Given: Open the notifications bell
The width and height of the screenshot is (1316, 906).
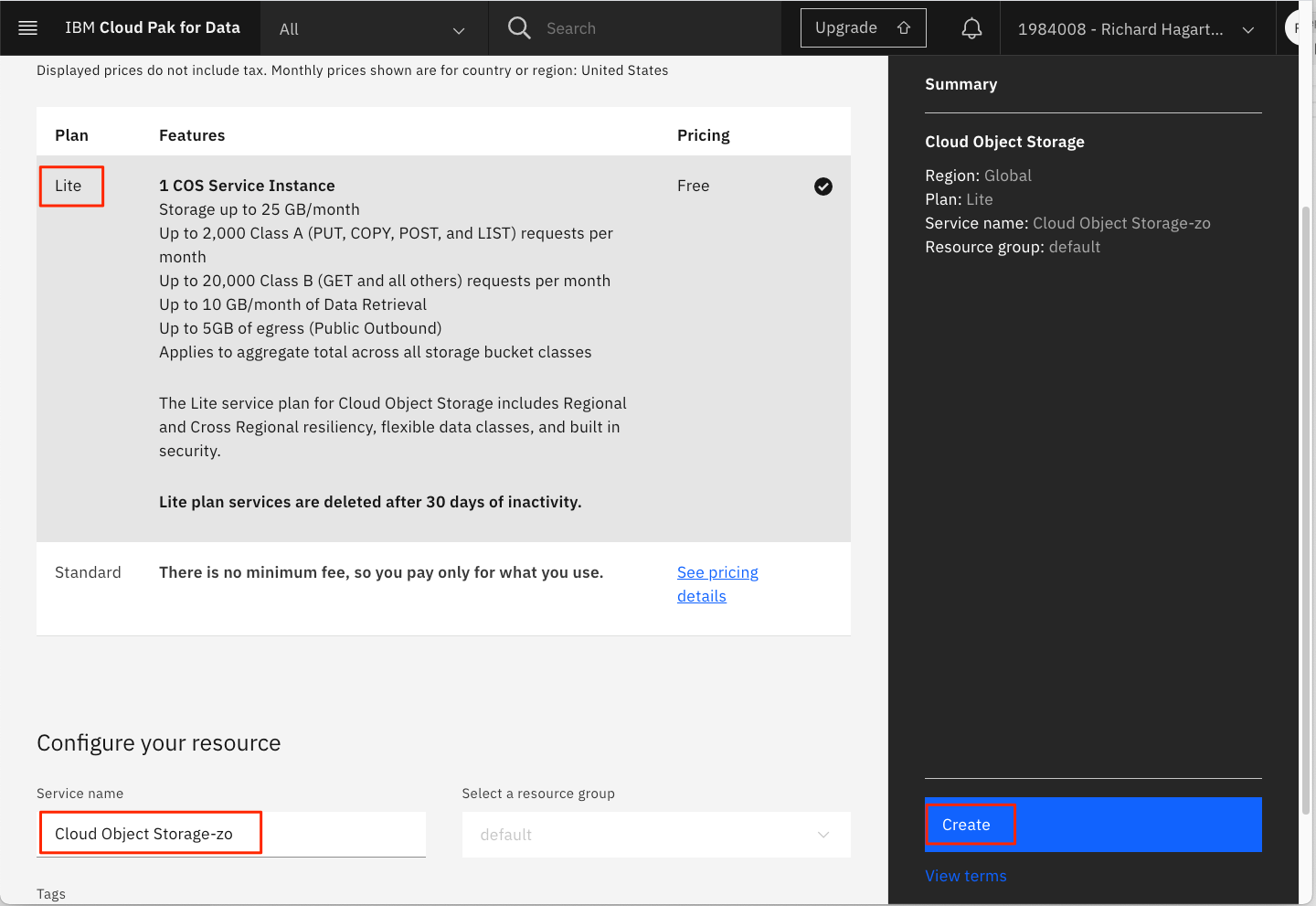Looking at the screenshot, I should (x=971, y=28).
